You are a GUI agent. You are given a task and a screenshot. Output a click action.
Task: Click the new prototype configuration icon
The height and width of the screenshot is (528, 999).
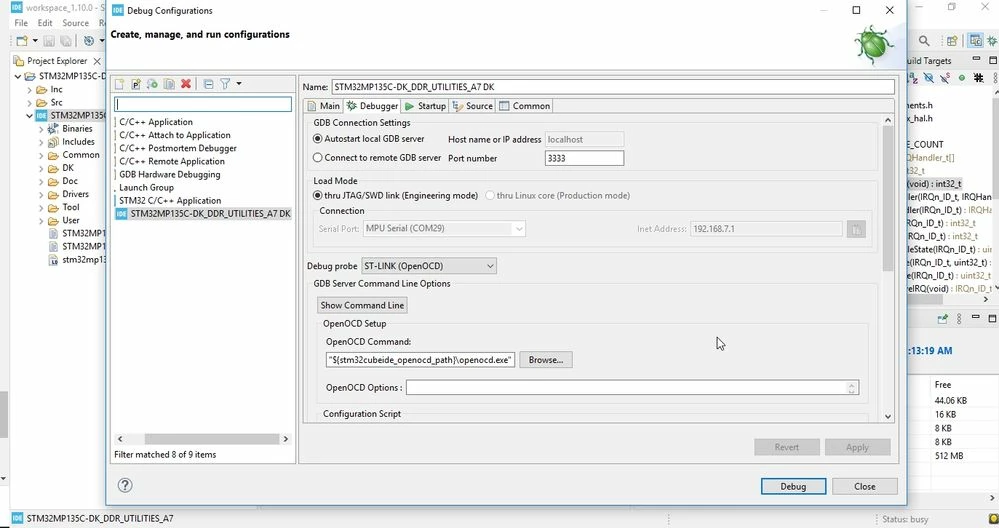(136, 84)
